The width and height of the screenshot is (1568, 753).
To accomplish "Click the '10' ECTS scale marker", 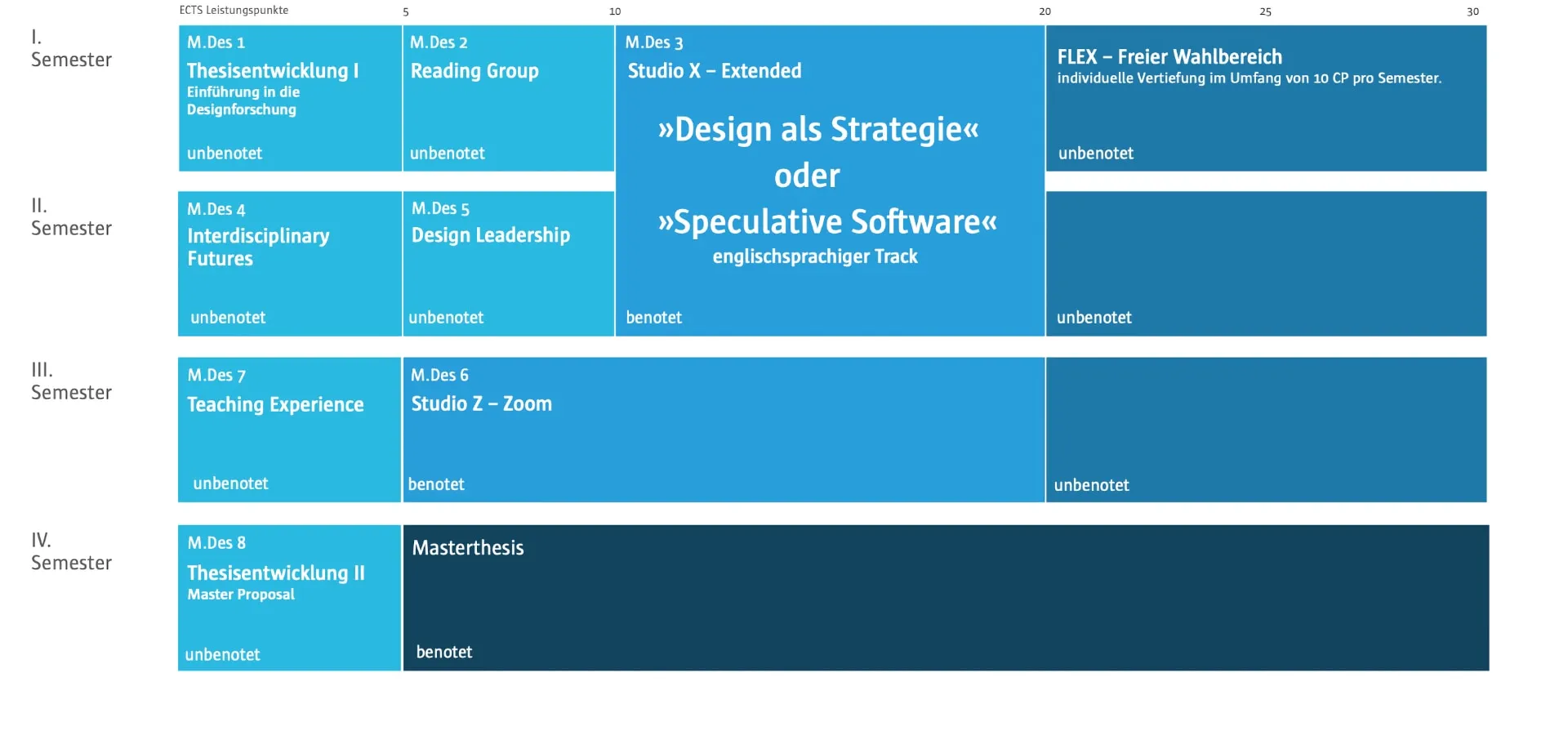I will (615, 11).
